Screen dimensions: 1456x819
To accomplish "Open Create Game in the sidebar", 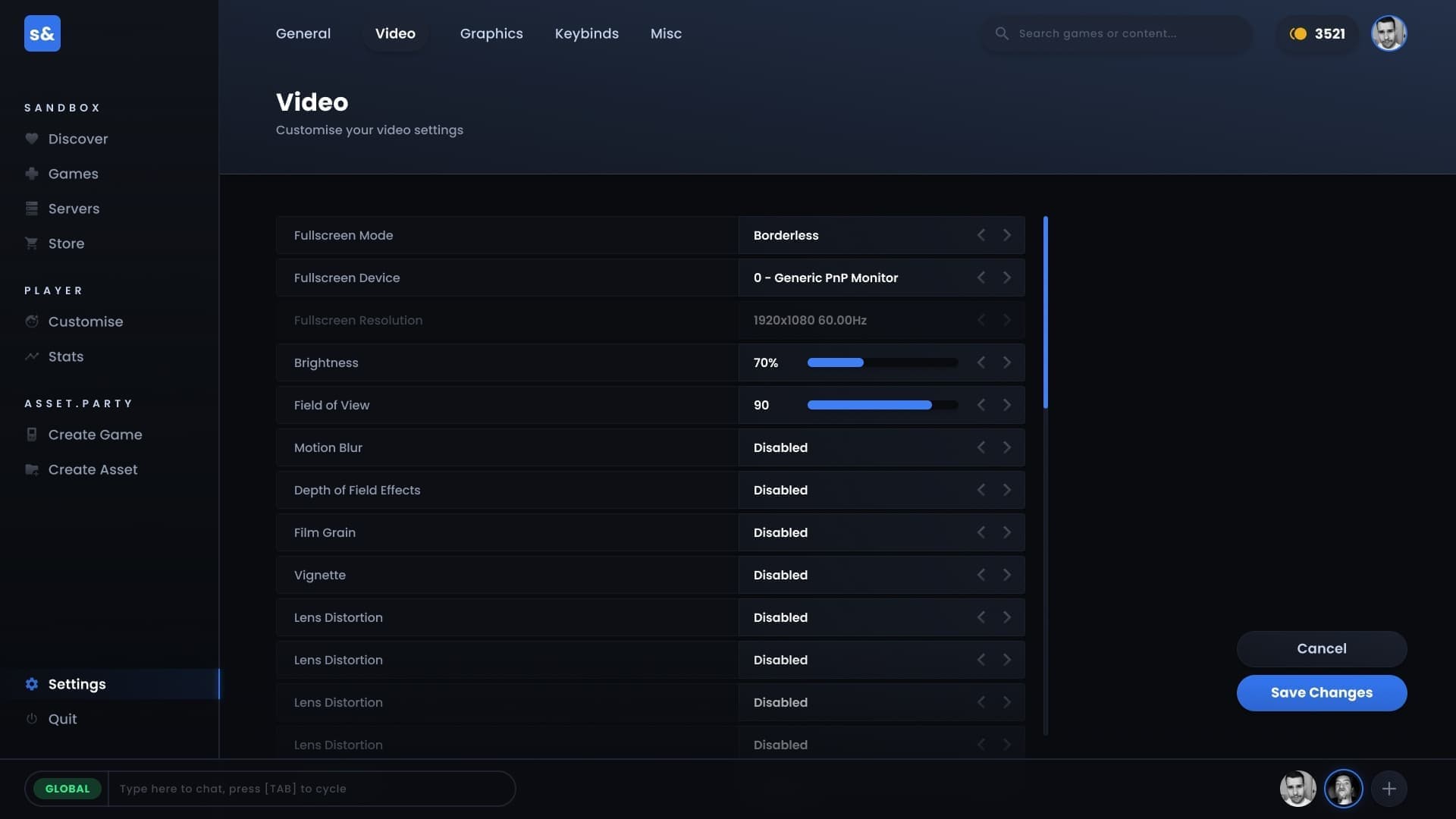I will click(95, 435).
